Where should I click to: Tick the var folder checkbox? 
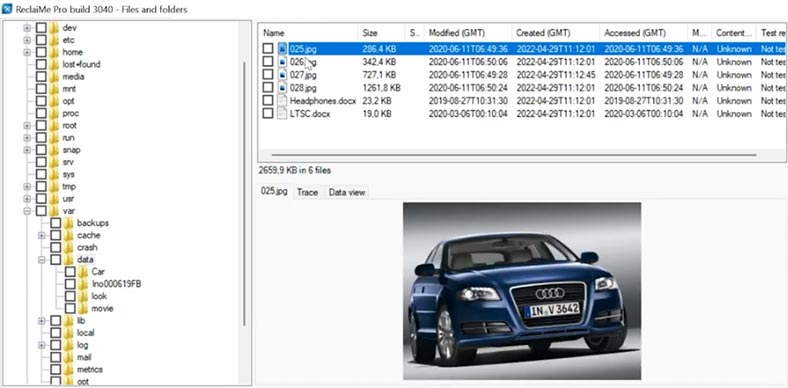41,211
